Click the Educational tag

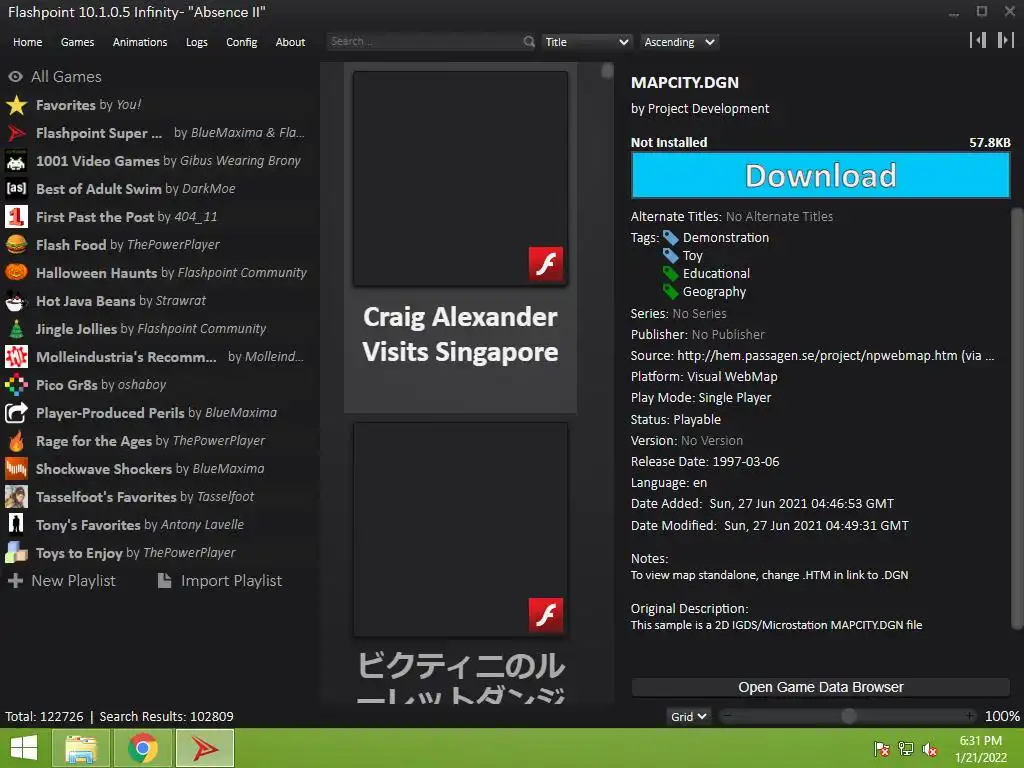[716, 274]
